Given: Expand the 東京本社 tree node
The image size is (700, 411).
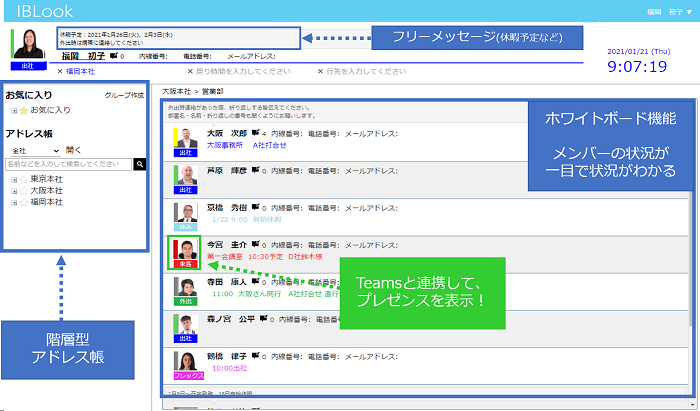Looking at the screenshot, I should [x=13, y=180].
